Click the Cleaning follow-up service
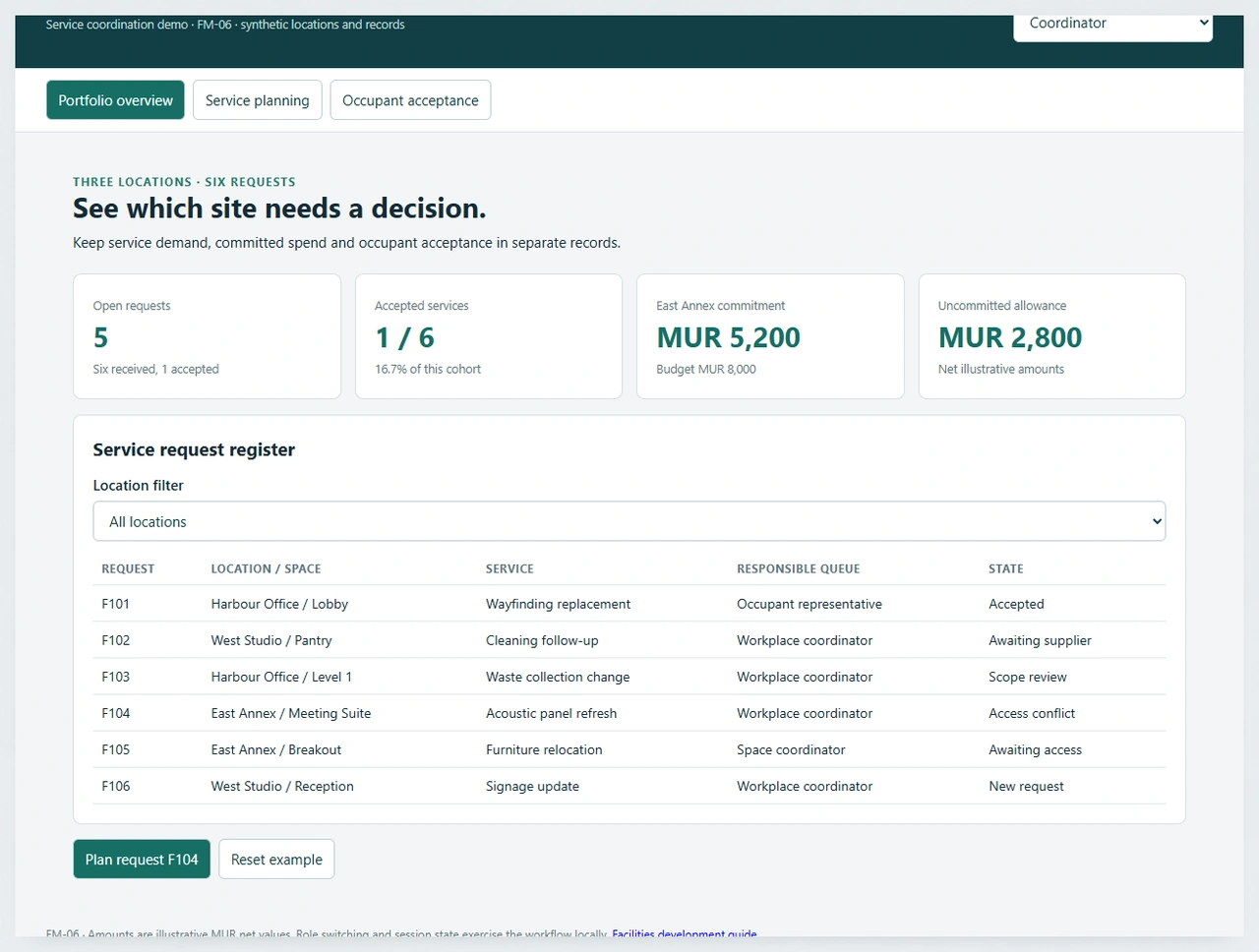Viewport: 1259px width, 952px height. click(x=542, y=640)
